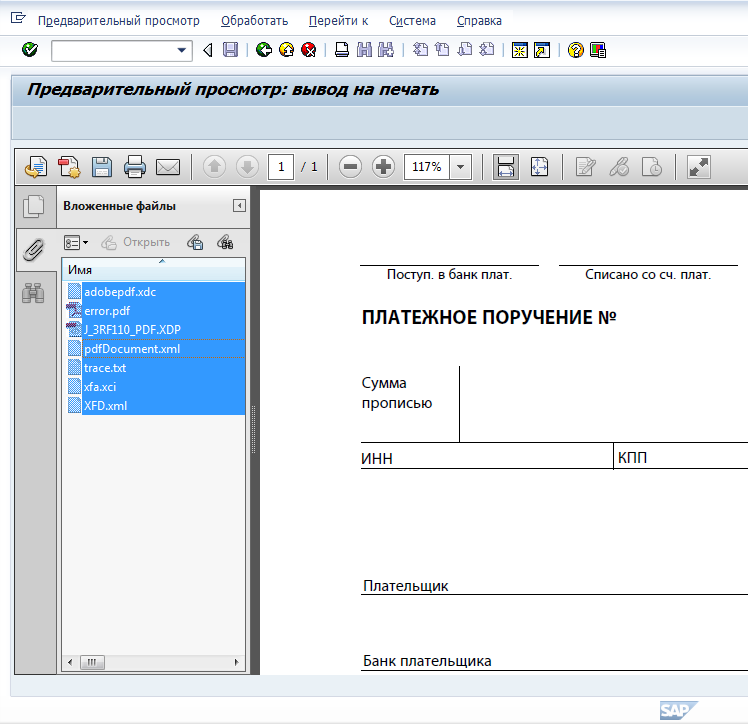Viewport: 748px width, 724px height.
Task: Go to Previous Page icon in SAP toolbar
Action: 442,50
